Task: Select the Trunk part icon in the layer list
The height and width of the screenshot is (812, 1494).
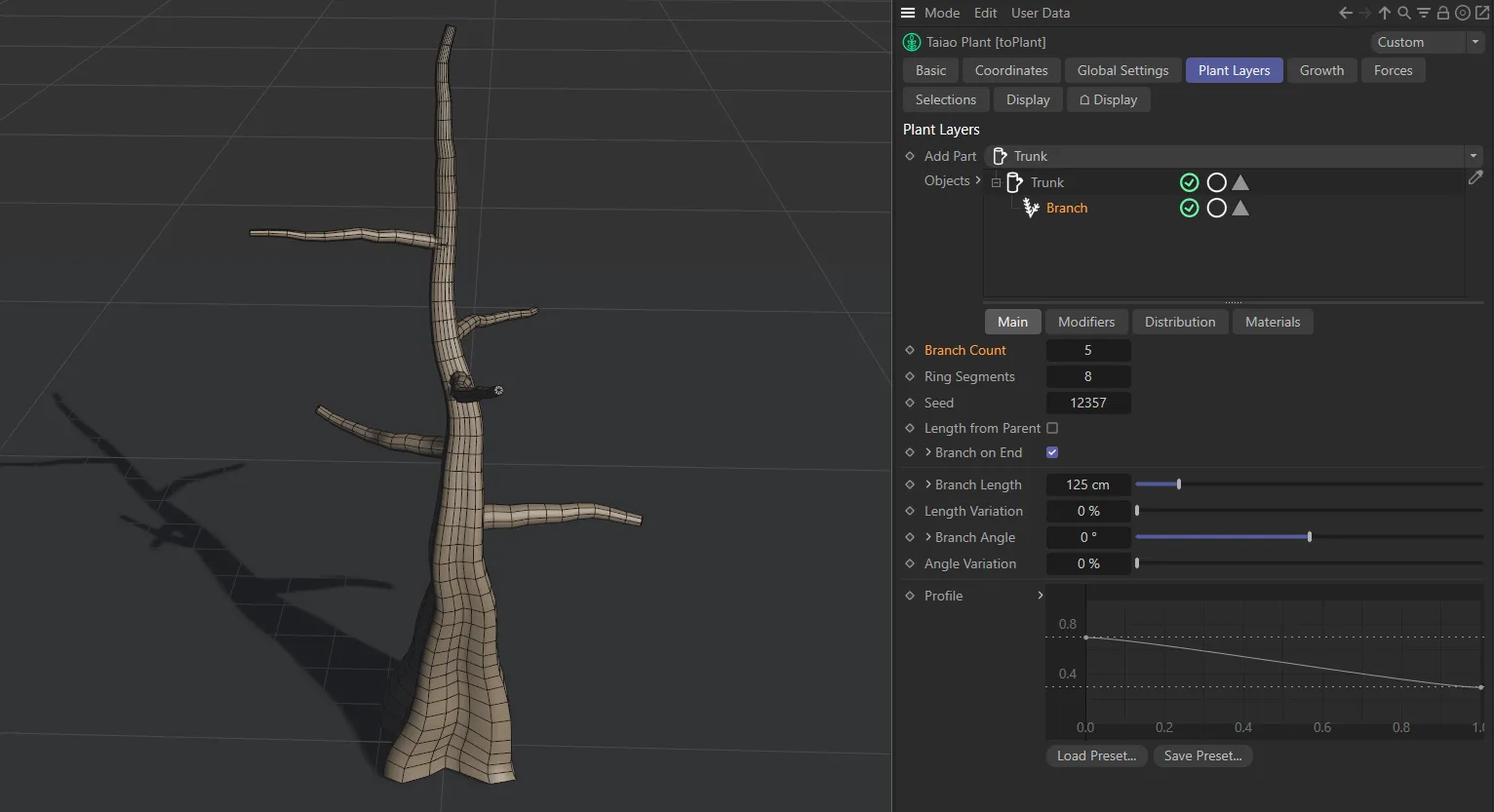Action: coord(1012,182)
